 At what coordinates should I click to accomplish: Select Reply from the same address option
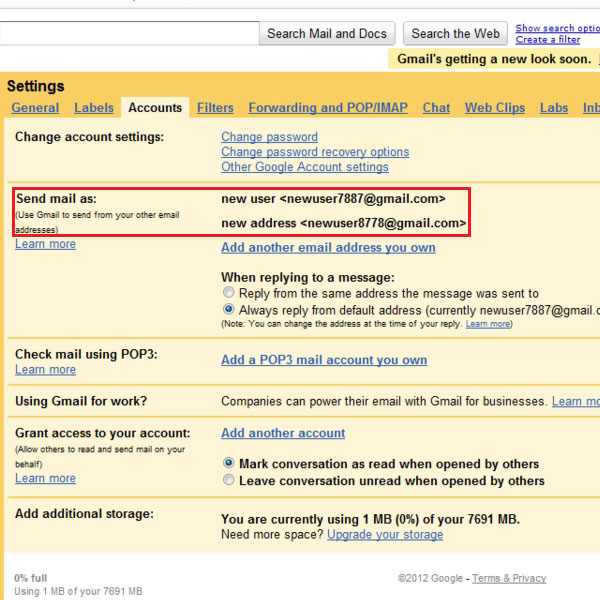(x=228, y=293)
